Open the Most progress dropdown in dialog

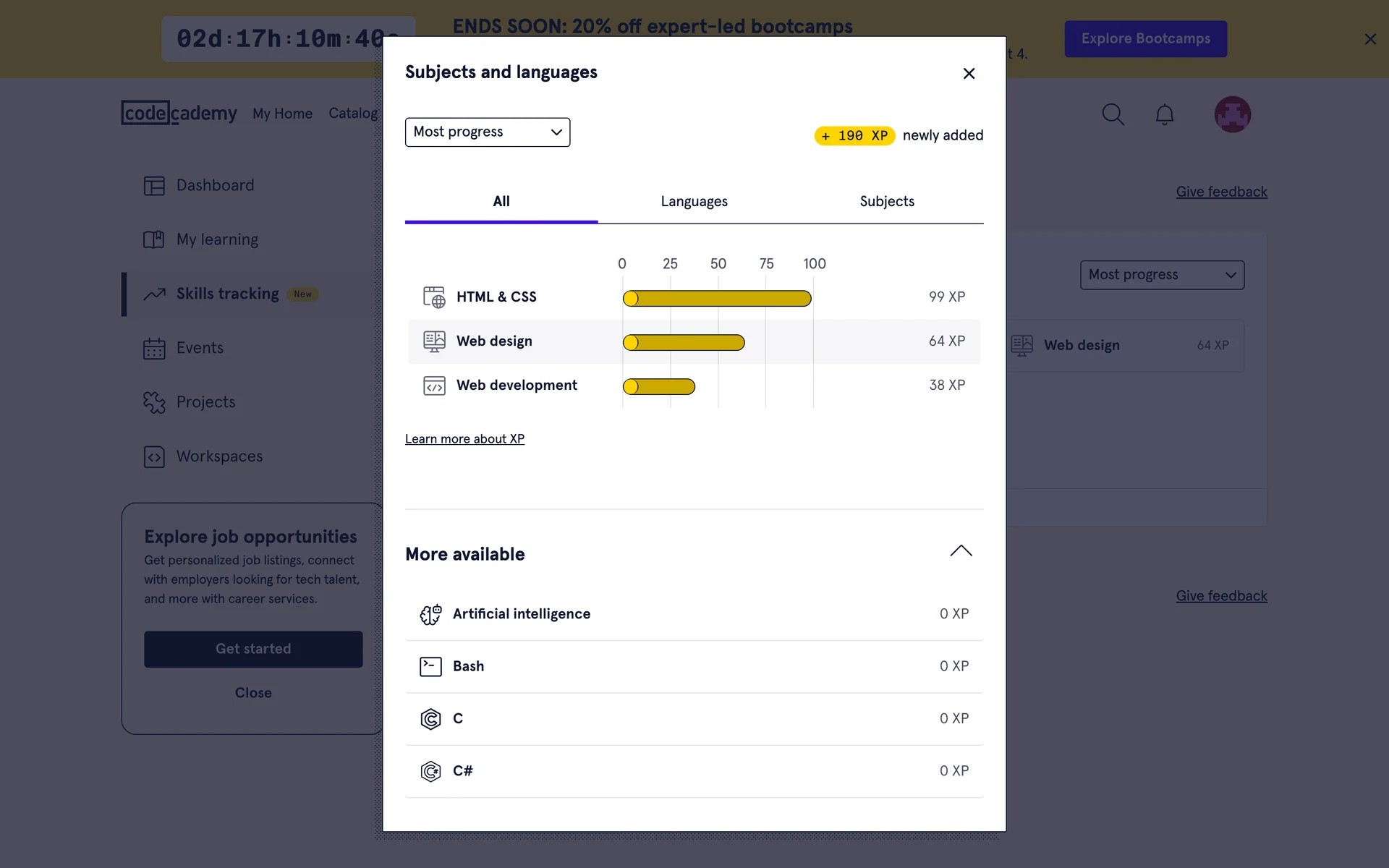click(487, 132)
